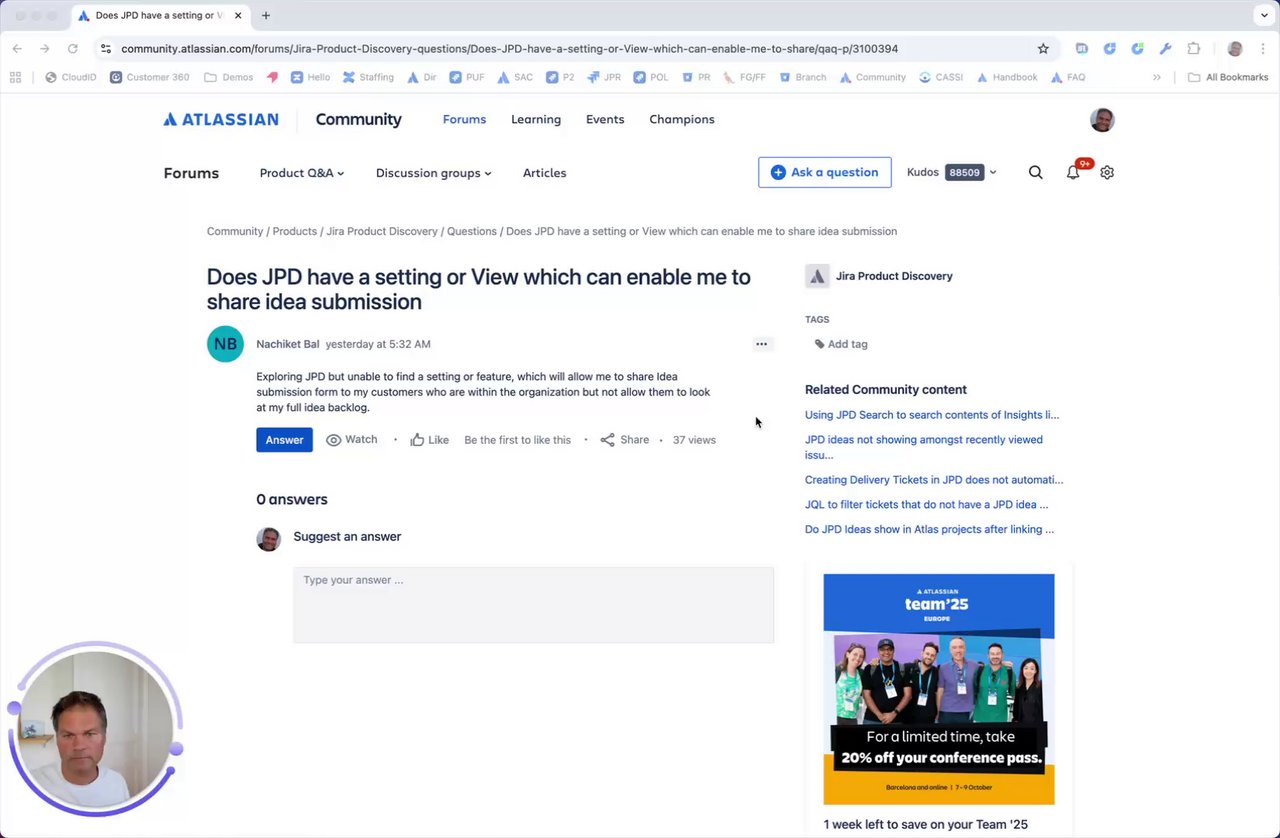The width and height of the screenshot is (1280, 838).
Task: Open the Questions breadcrumb link
Action: point(472,231)
